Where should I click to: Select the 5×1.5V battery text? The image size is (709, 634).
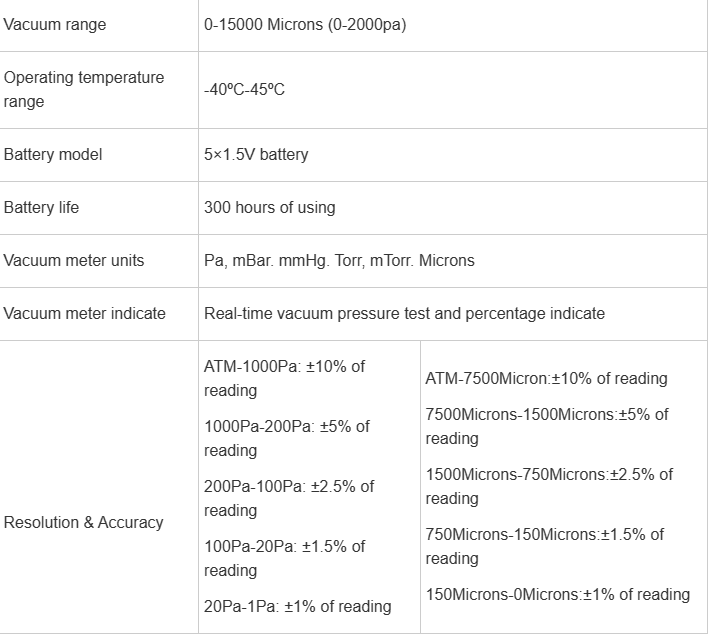[256, 154]
